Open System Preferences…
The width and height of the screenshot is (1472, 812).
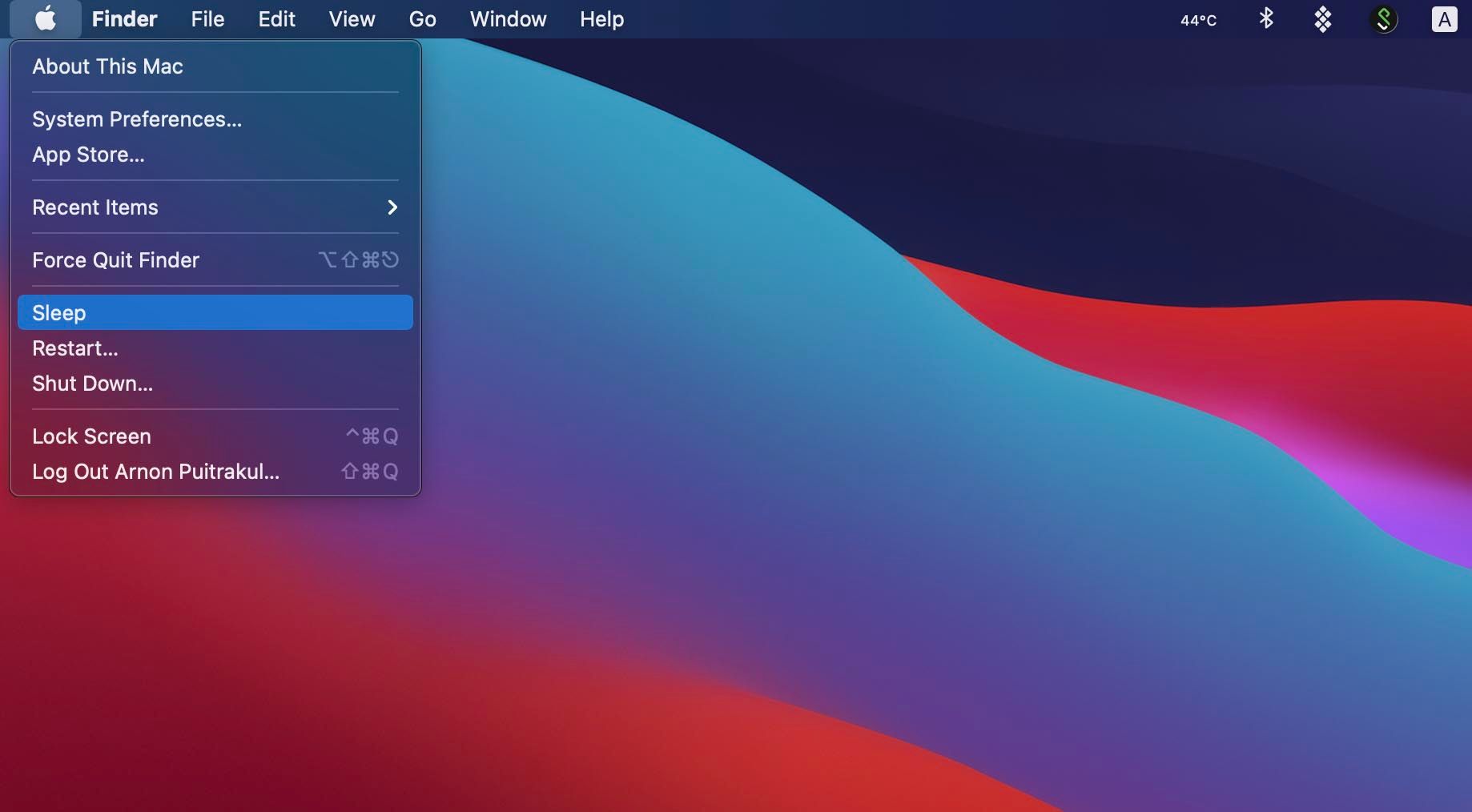[215, 119]
